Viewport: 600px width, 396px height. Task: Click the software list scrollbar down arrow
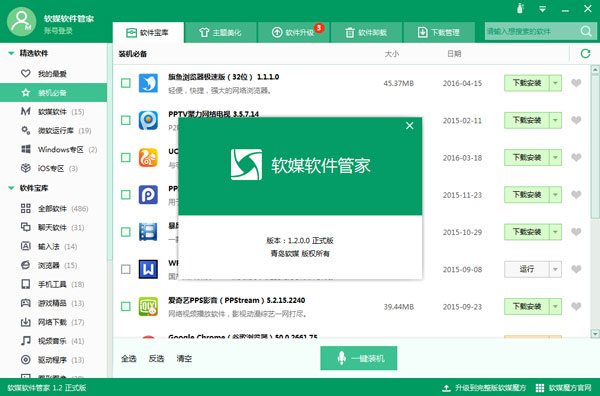[x=595, y=334]
